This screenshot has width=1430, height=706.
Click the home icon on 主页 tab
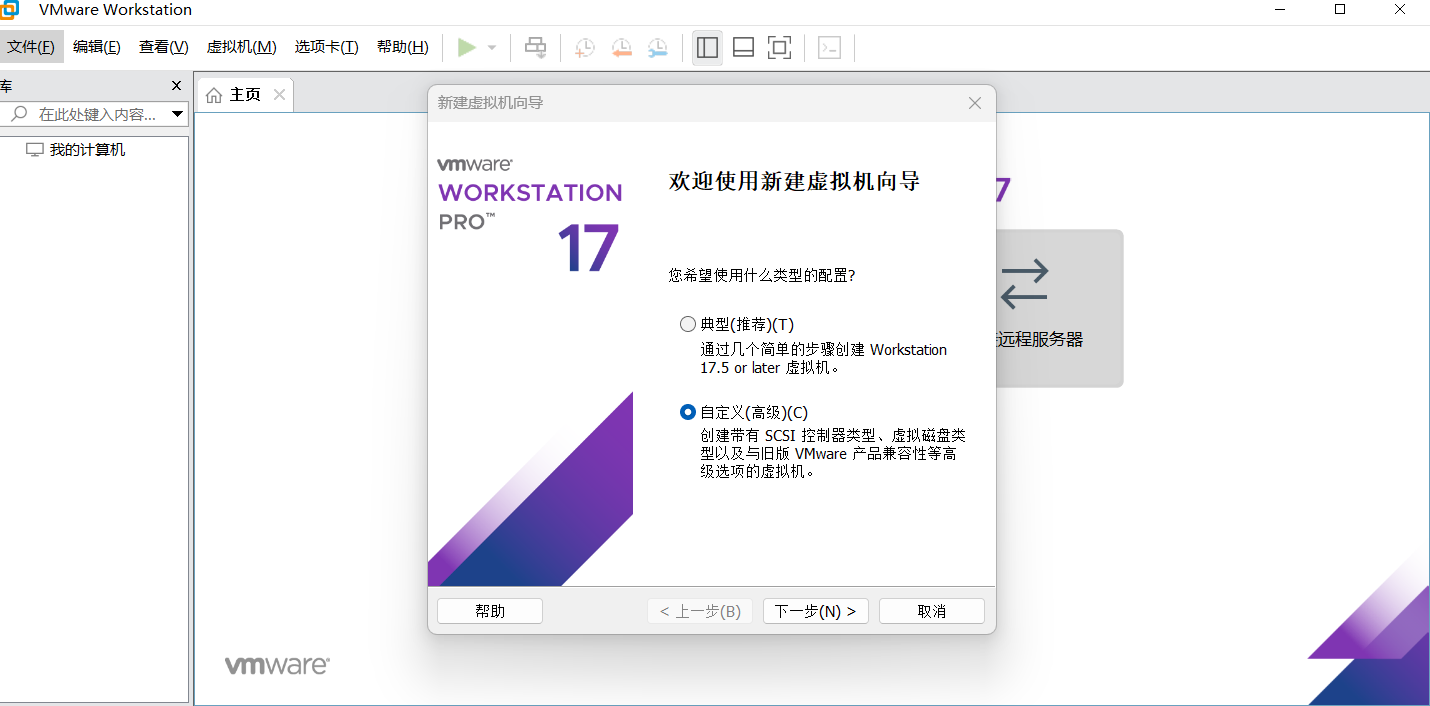[x=214, y=95]
